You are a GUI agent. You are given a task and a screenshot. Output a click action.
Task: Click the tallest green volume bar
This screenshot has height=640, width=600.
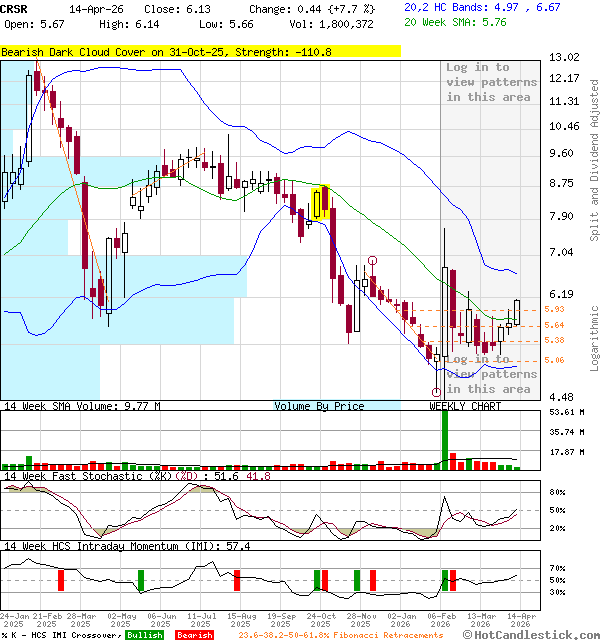(x=444, y=440)
